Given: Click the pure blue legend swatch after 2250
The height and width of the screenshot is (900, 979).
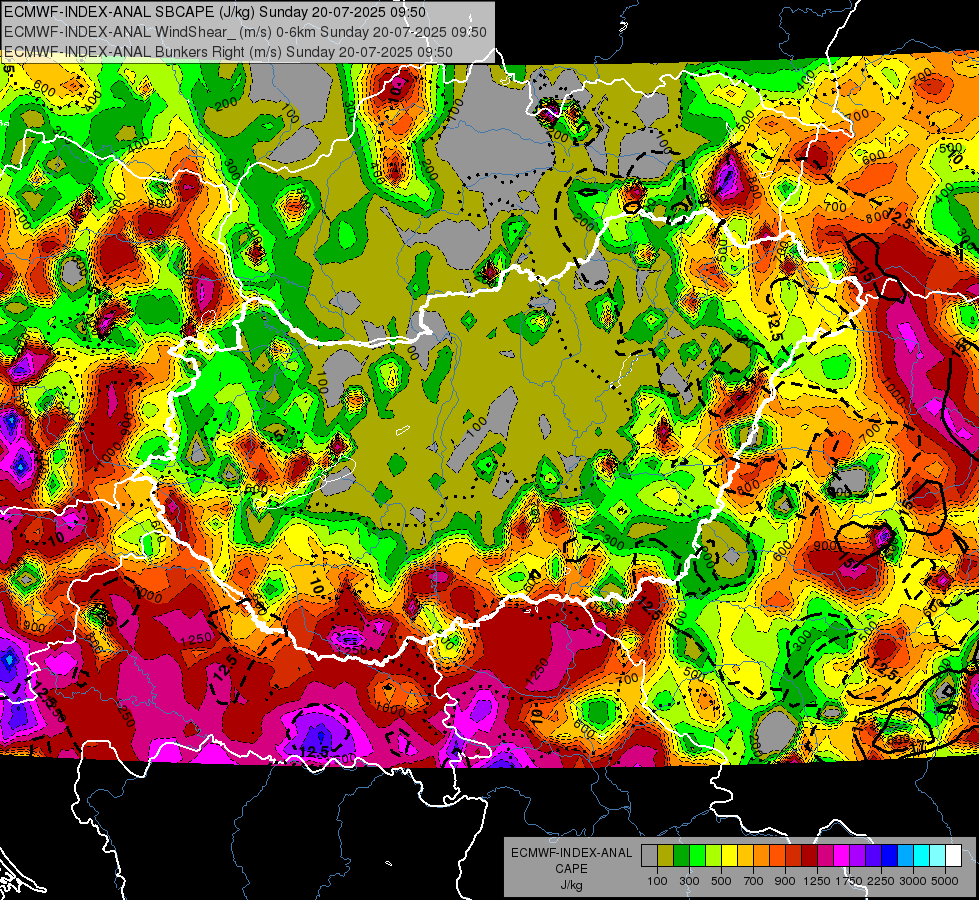Looking at the screenshot, I should [890, 856].
